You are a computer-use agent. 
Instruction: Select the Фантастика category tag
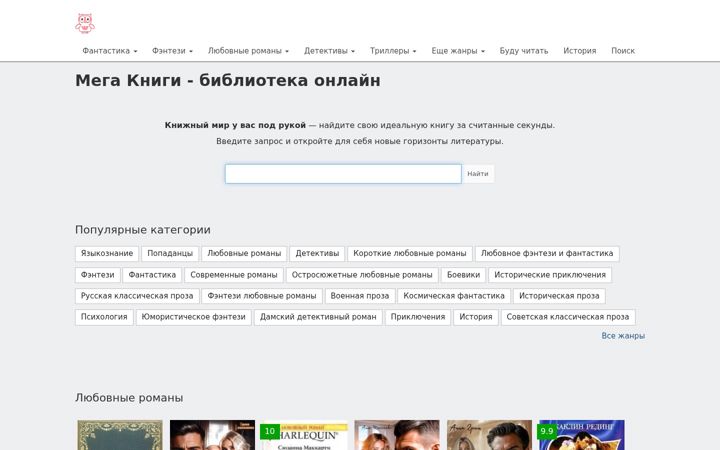tap(152, 275)
